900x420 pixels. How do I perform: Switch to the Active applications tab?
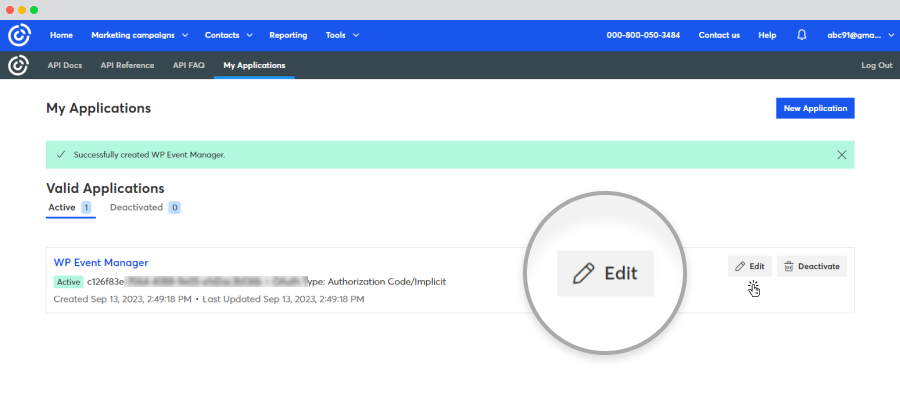tap(70, 208)
